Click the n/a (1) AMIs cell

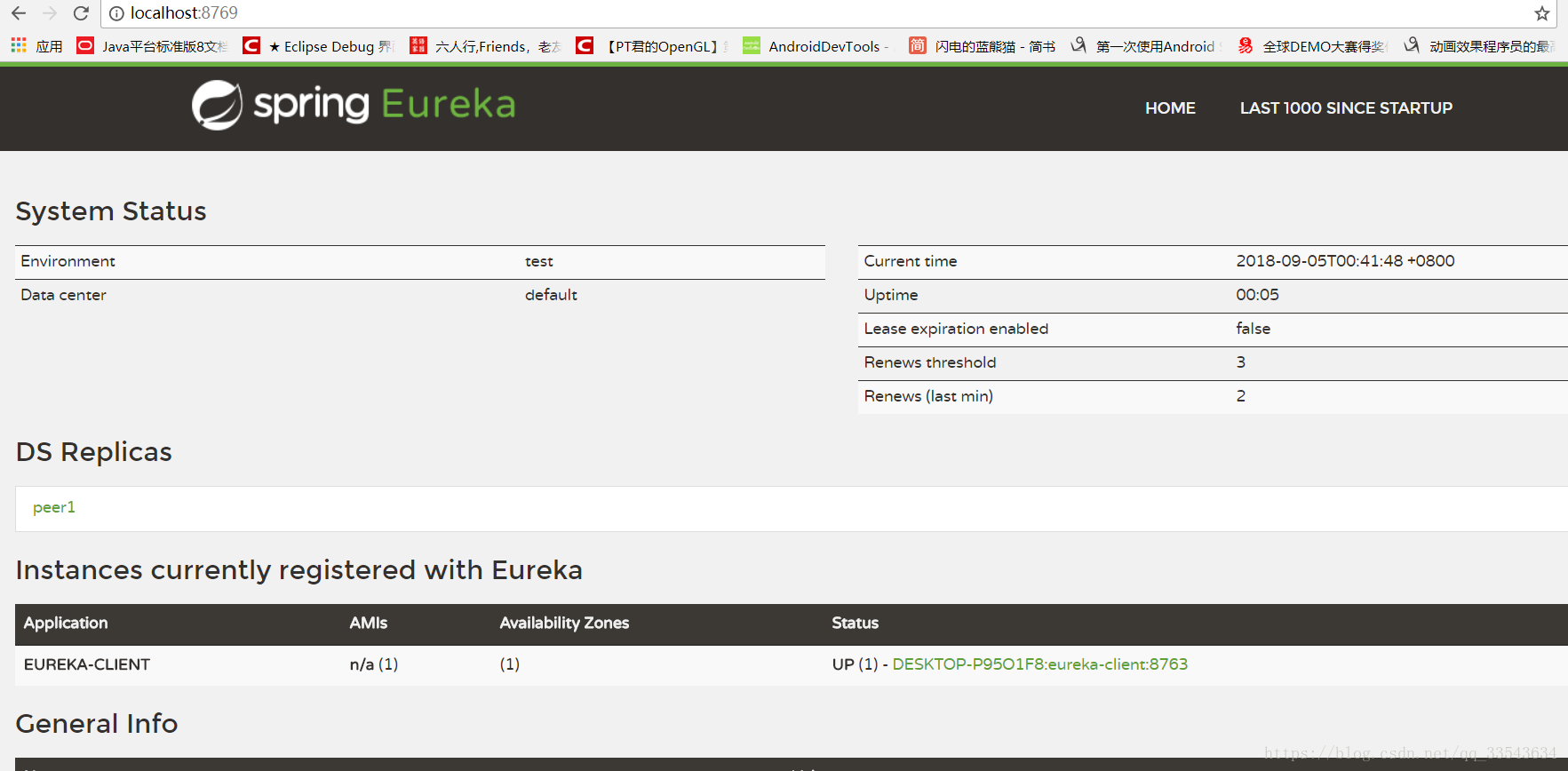[374, 664]
